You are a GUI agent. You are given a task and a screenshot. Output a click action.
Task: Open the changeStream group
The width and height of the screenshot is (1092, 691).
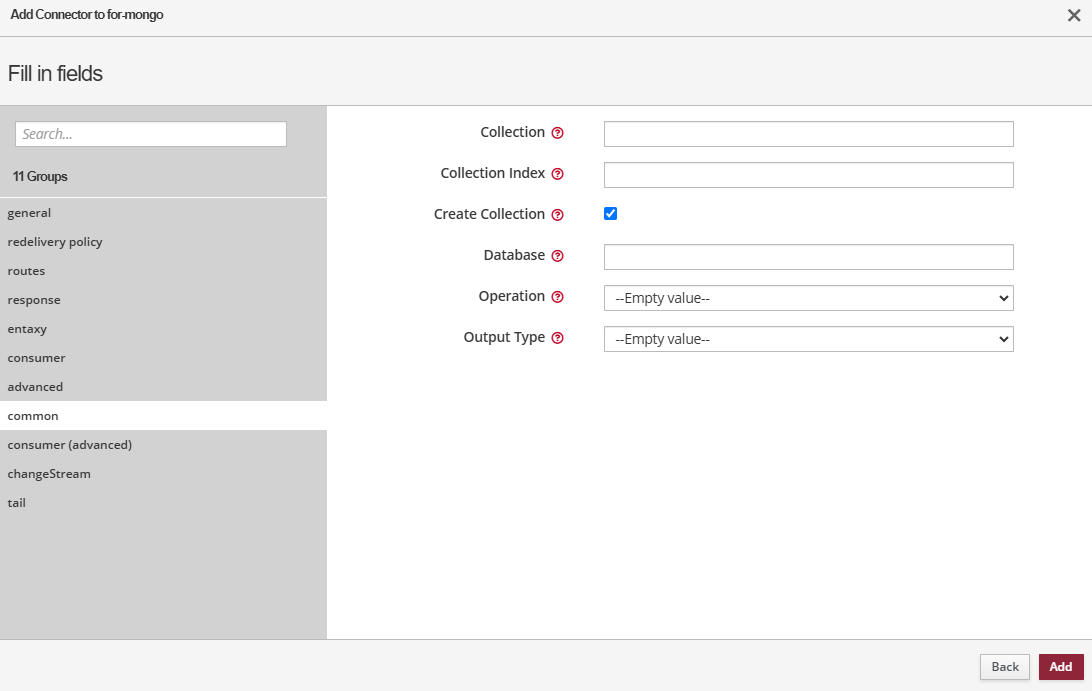[x=49, y=474]
